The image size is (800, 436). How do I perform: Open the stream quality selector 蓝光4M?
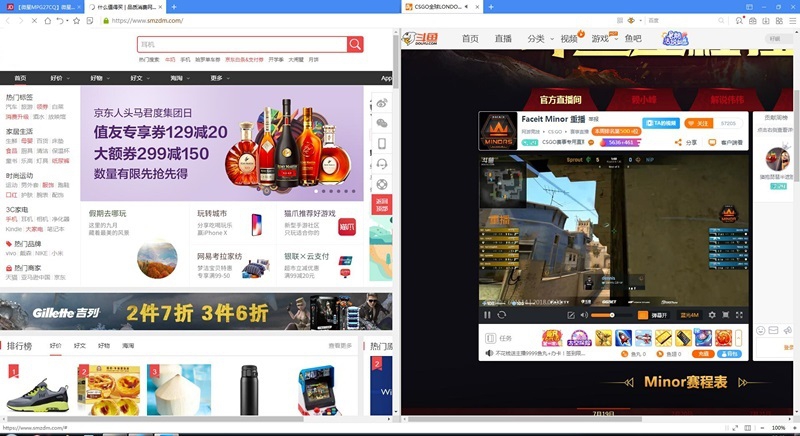689,315
